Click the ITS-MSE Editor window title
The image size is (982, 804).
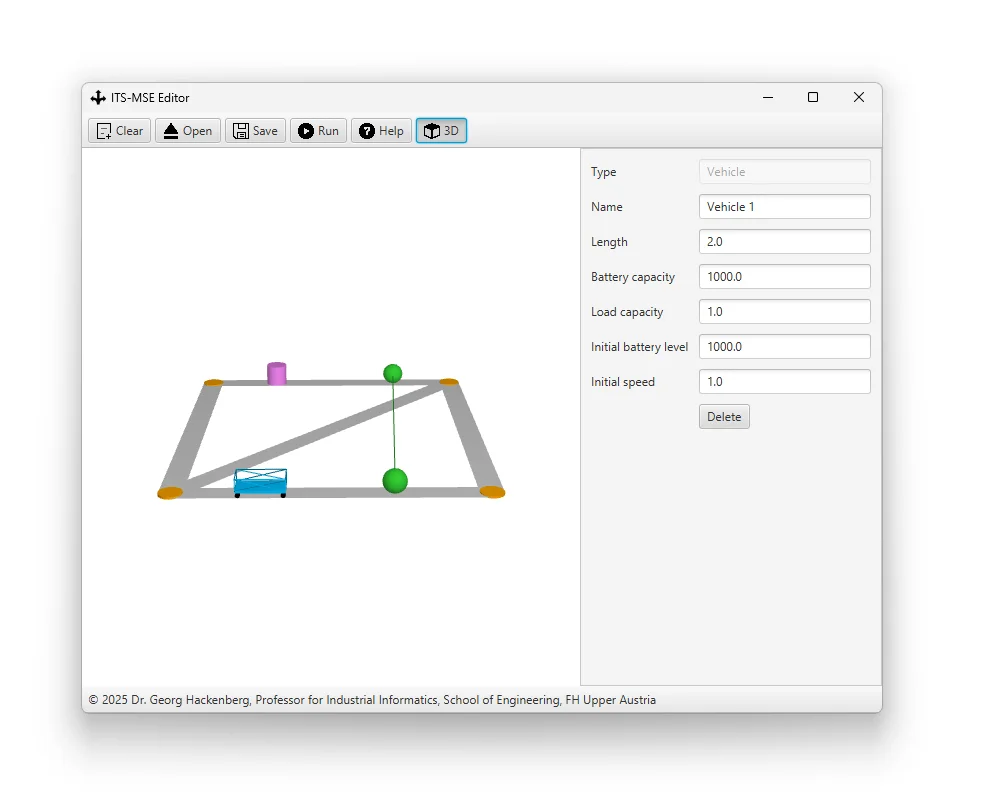[150, 98]
